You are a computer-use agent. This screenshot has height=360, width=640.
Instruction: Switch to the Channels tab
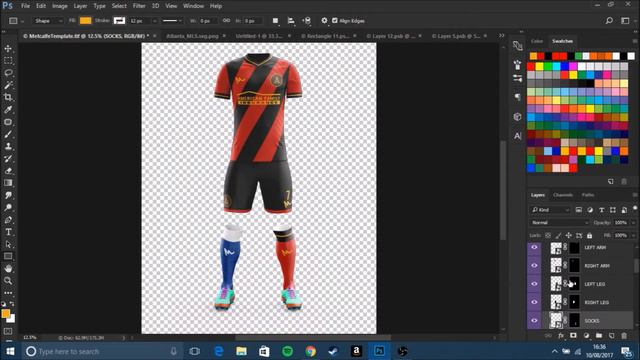pyautogui.click(x=562, y=195)
